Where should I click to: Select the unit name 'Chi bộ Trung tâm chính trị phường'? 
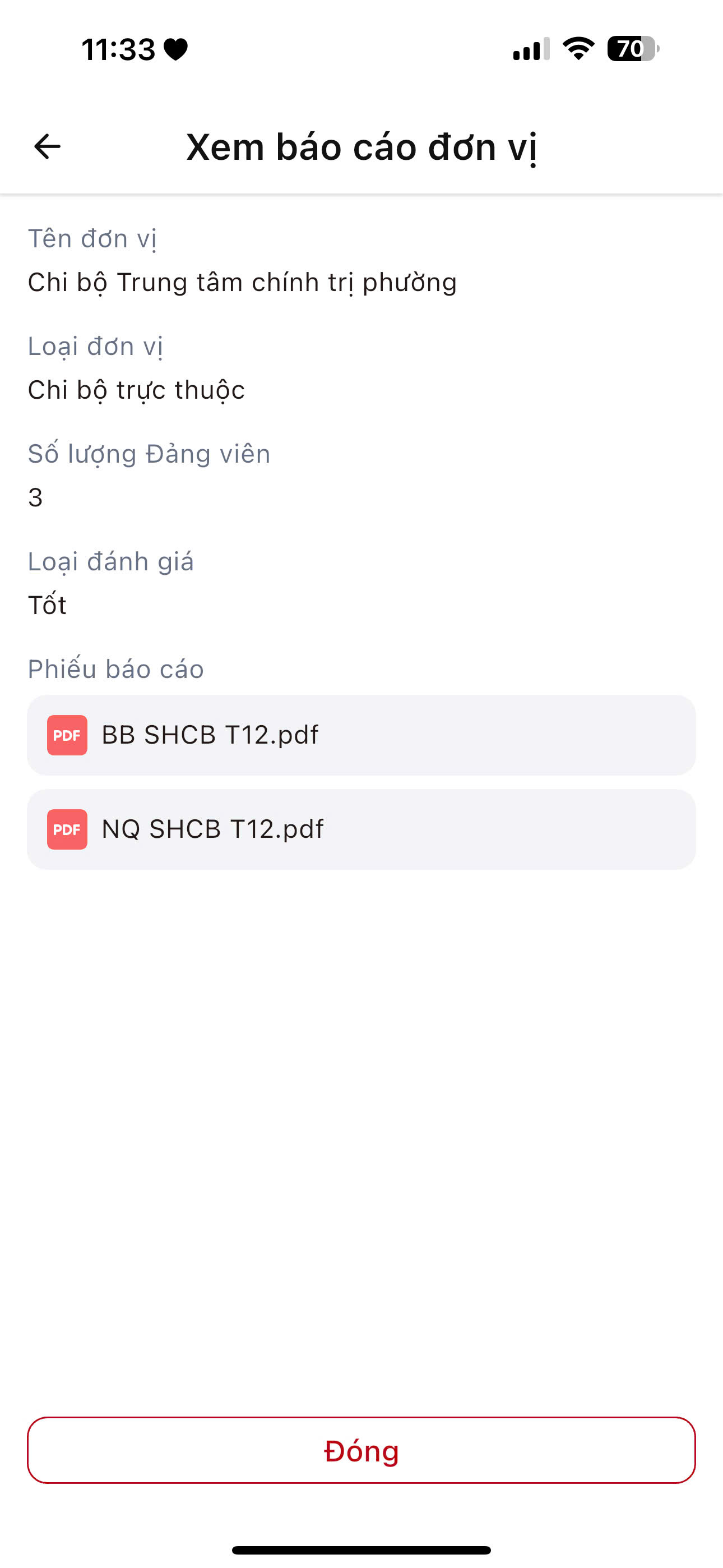pos(242,283)
